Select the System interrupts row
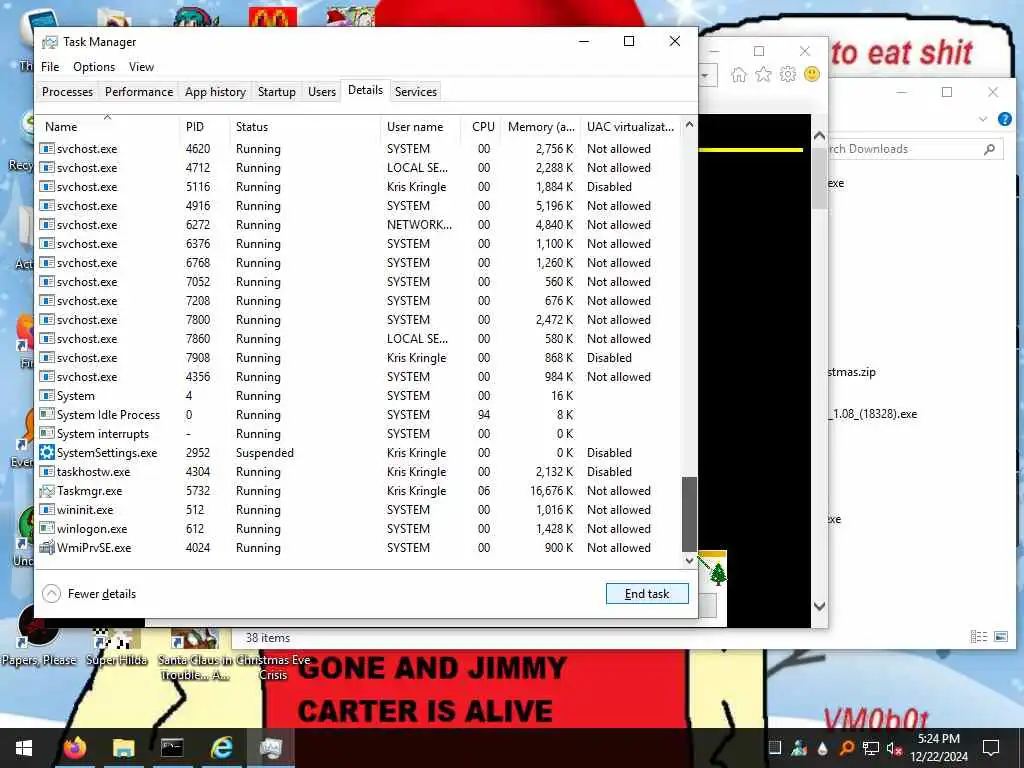The image size is (1024, 768). coord(360,434)
